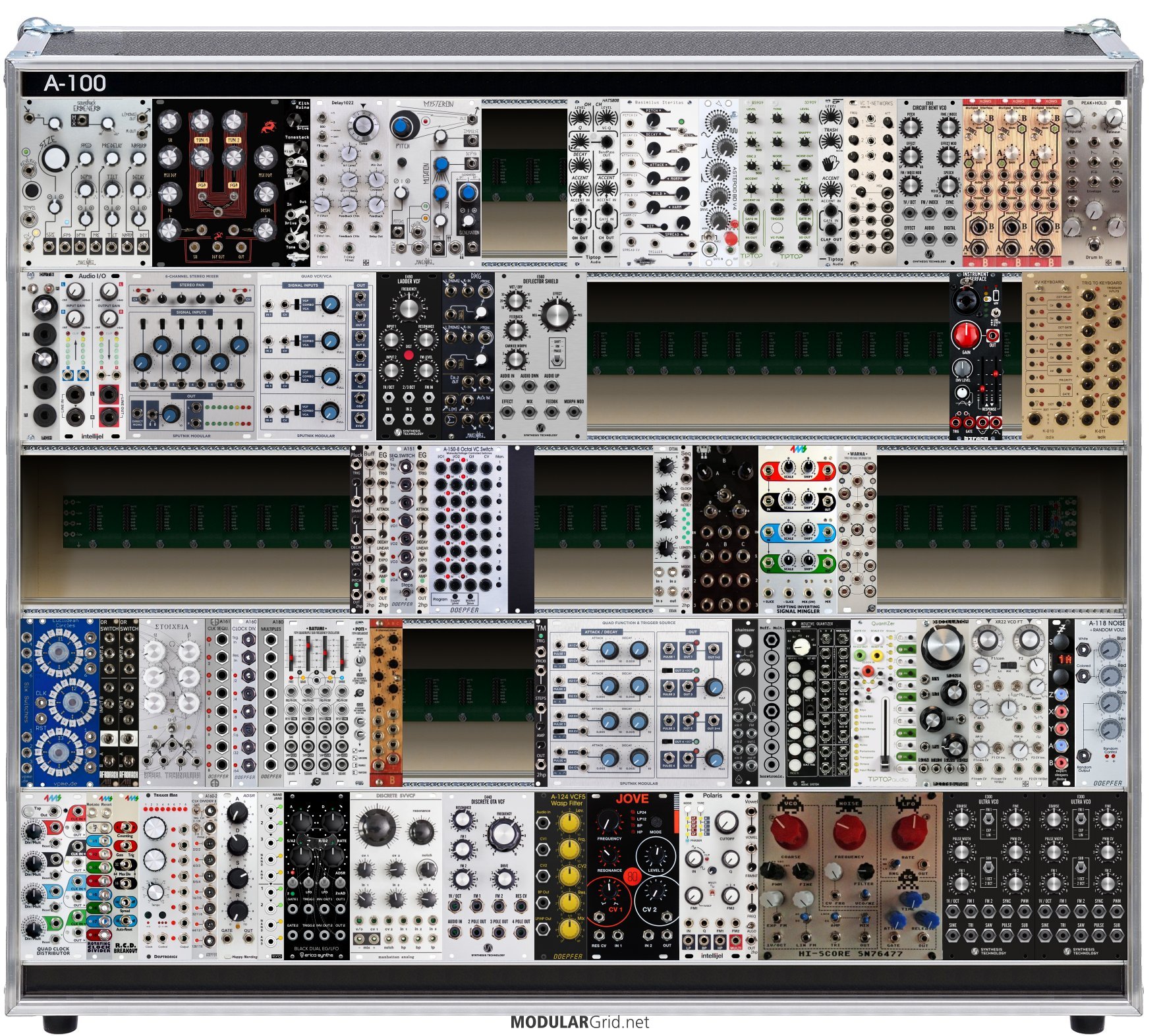The width and height of the screenshot is (1161, 1036).
Task: Click the A-100 case label
Action: tap(74, 83)
